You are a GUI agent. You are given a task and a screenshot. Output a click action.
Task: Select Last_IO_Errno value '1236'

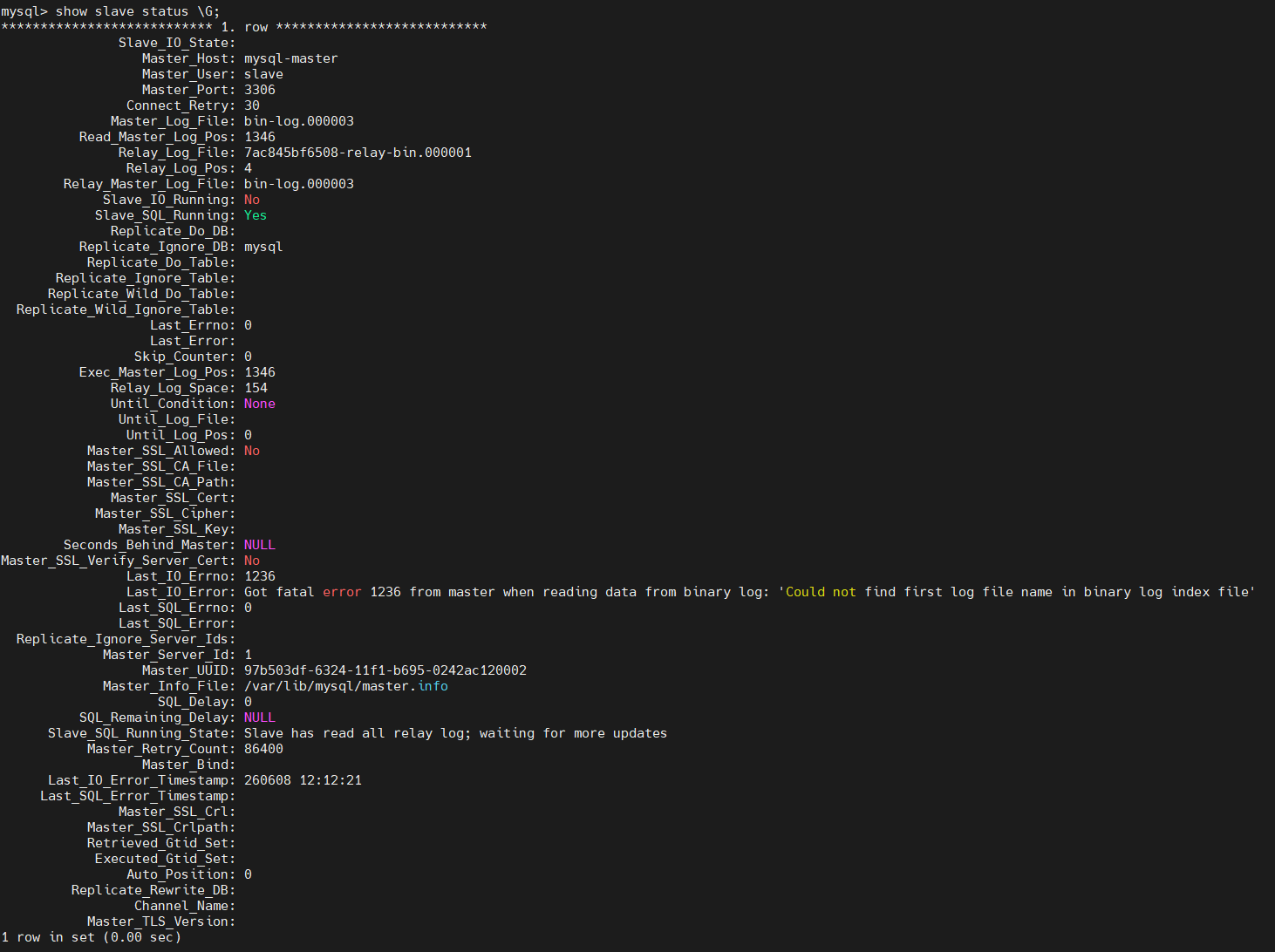260,576
